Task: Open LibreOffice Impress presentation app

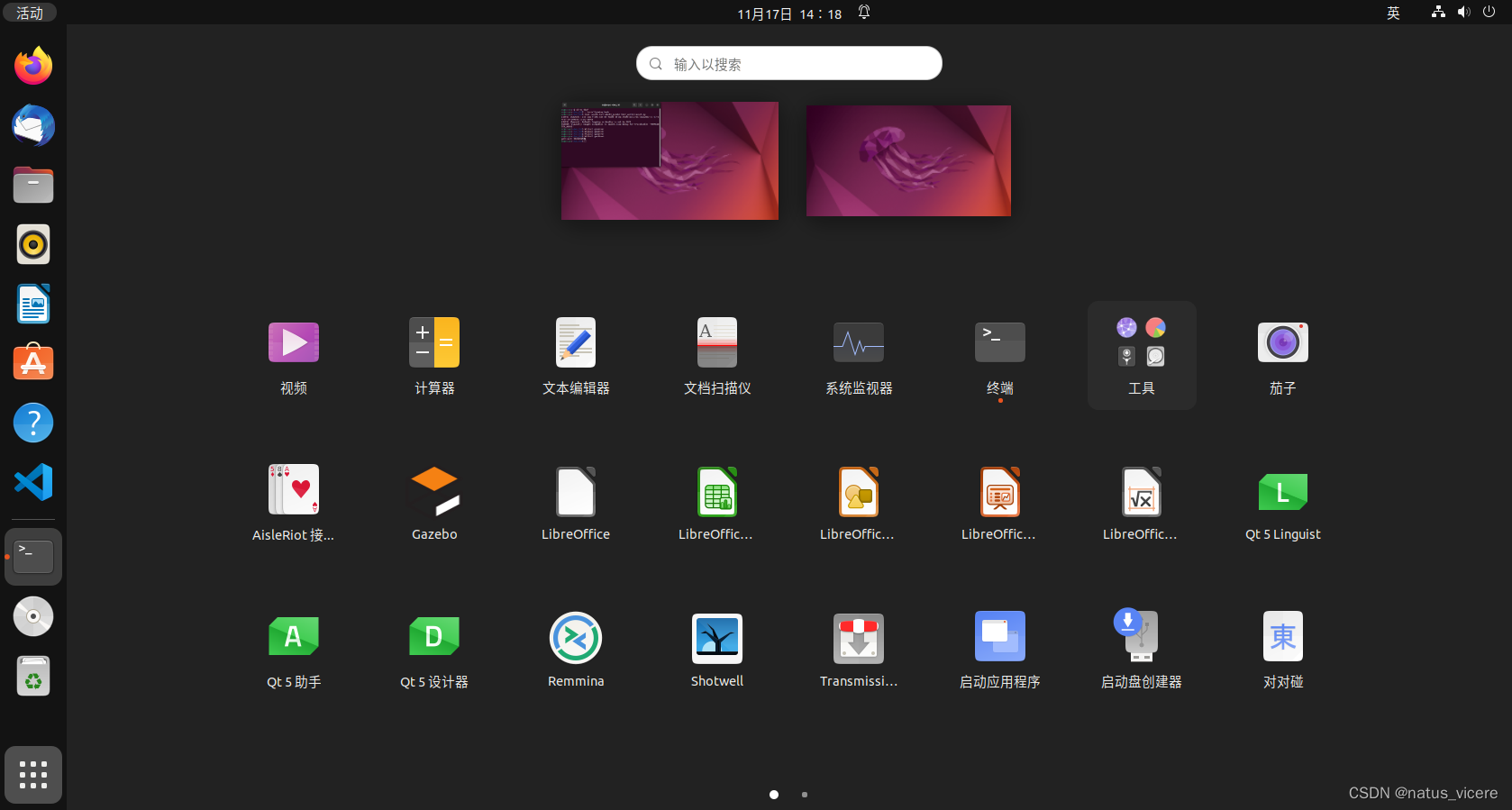Action: (x=1000, y=502)
